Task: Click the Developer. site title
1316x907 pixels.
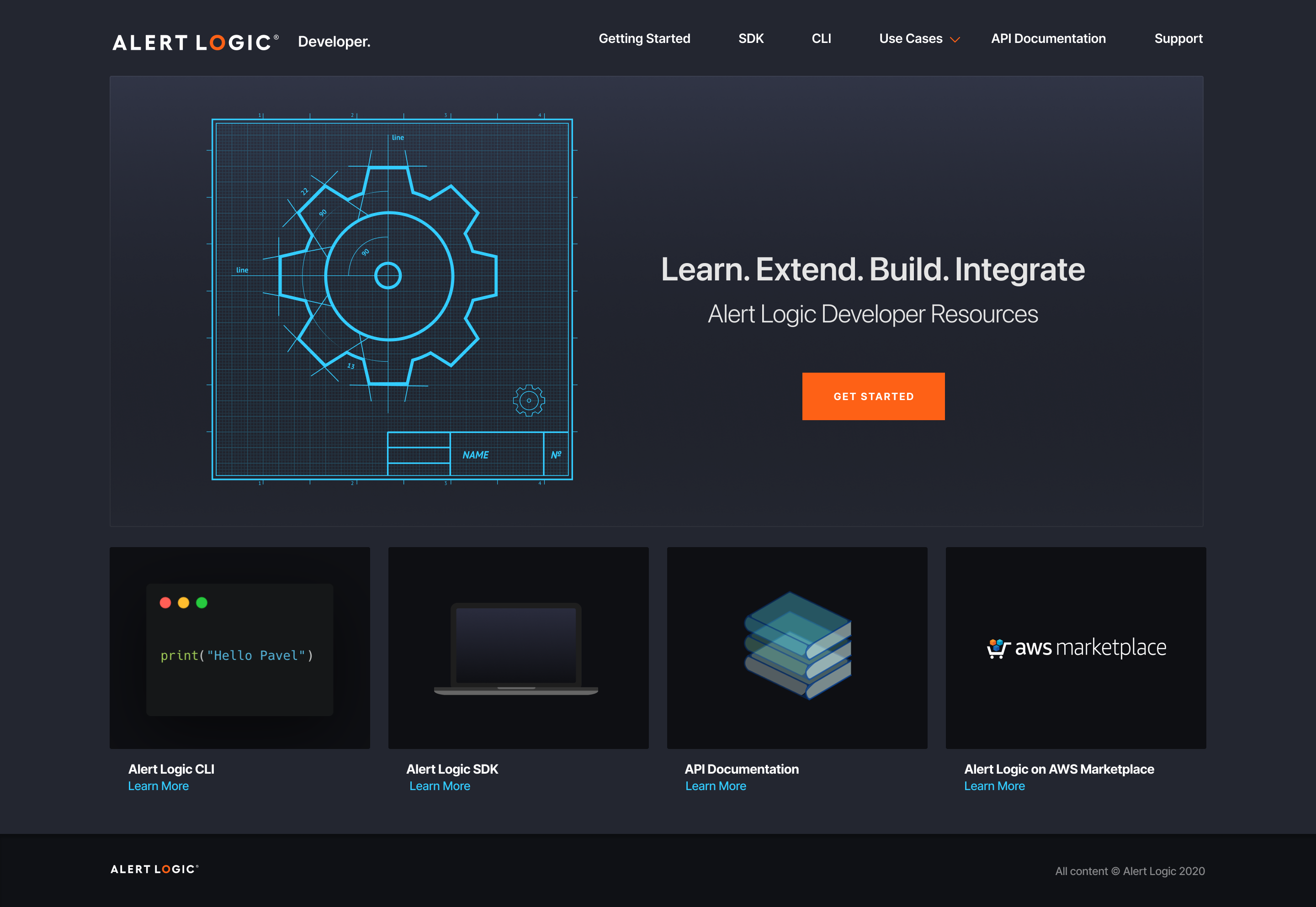Action: [x=334, y=42]
